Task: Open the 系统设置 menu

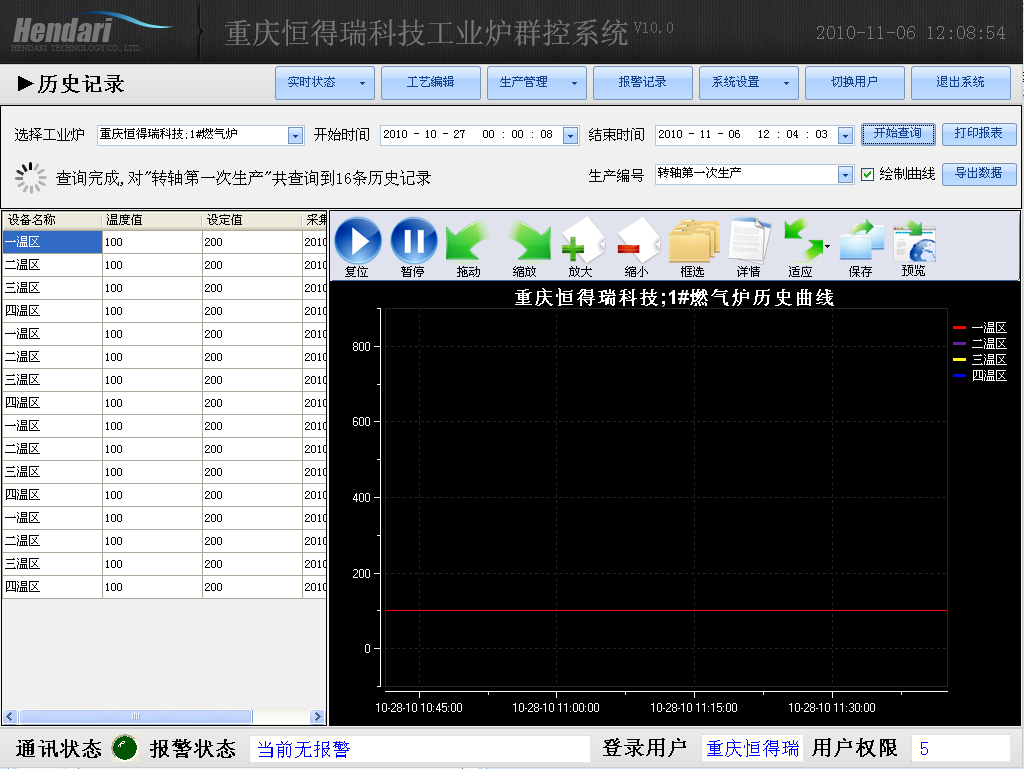Action: coord(749,83)
